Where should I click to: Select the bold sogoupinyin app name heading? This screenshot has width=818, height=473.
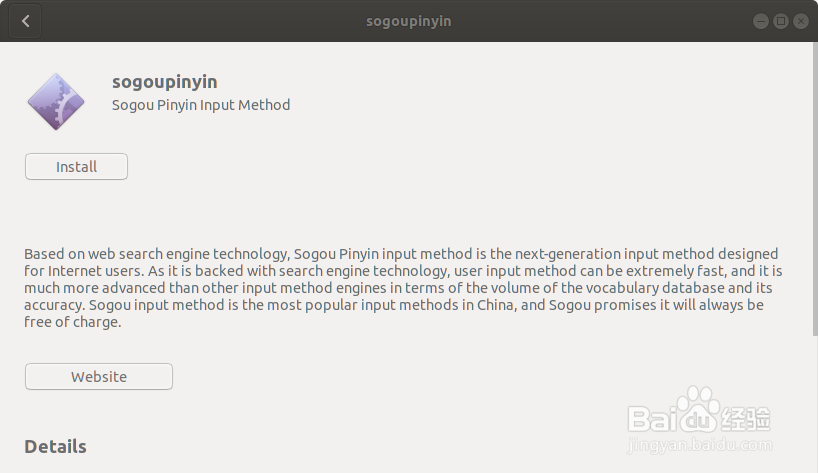[164, 82]
